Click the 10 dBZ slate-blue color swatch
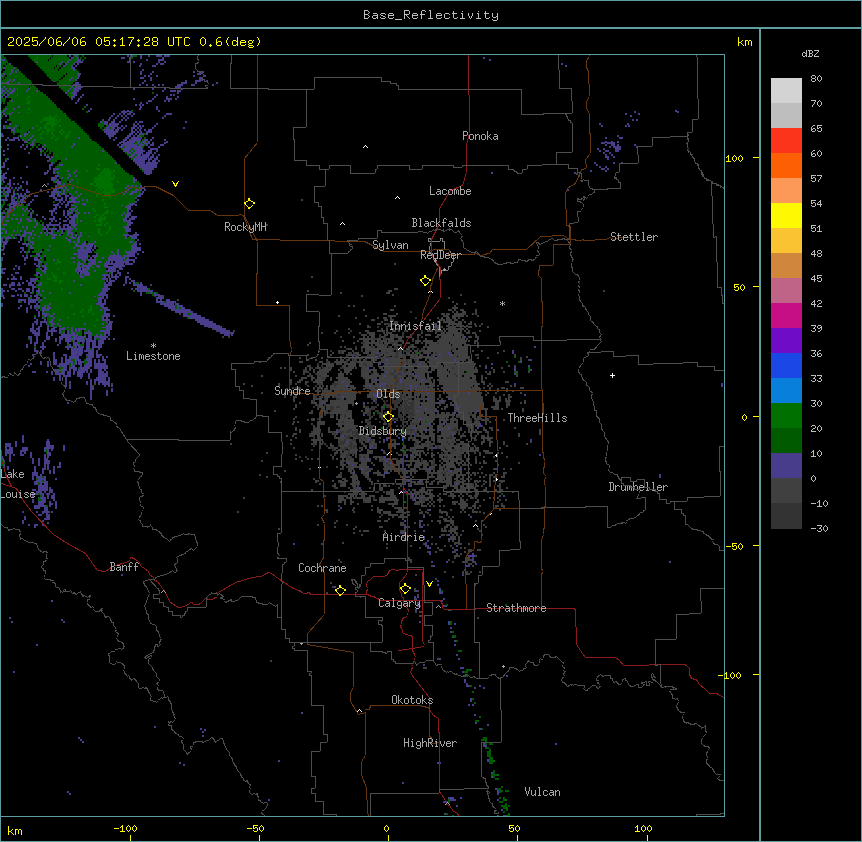 pyautogui.click(x=786, y=466)
